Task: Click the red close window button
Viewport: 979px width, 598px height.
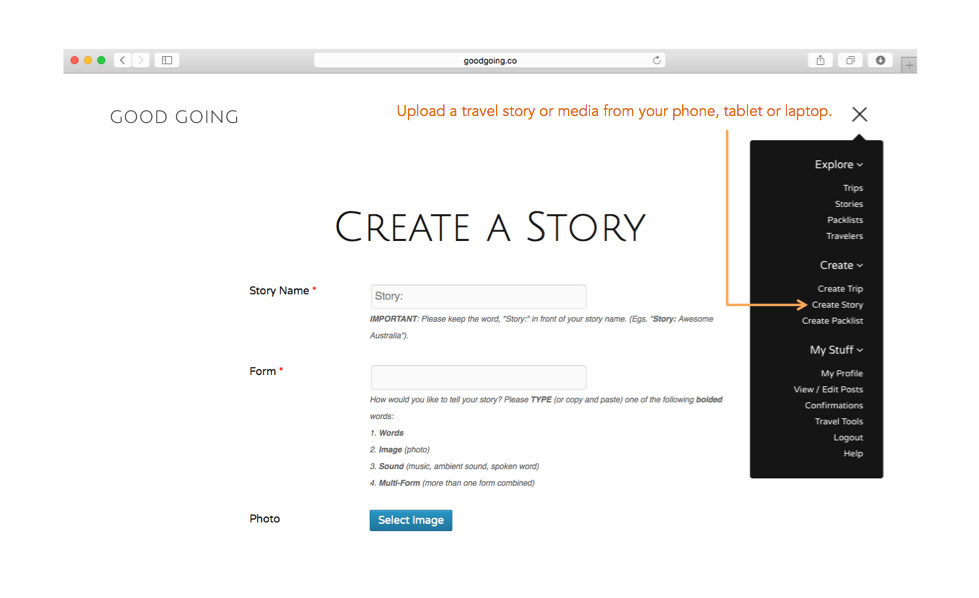Action: coord(75,60)
